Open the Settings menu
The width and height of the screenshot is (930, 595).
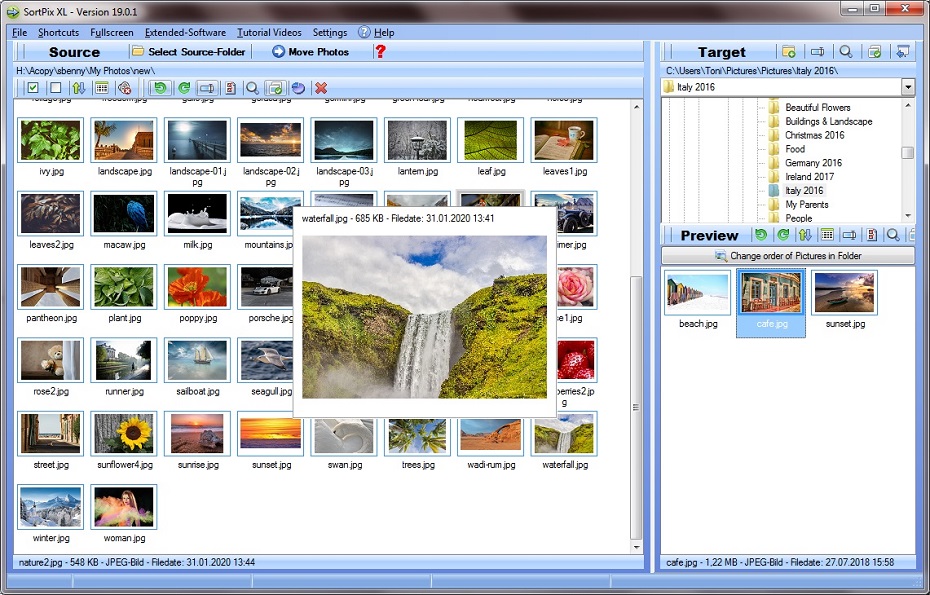tap(329, 32)
